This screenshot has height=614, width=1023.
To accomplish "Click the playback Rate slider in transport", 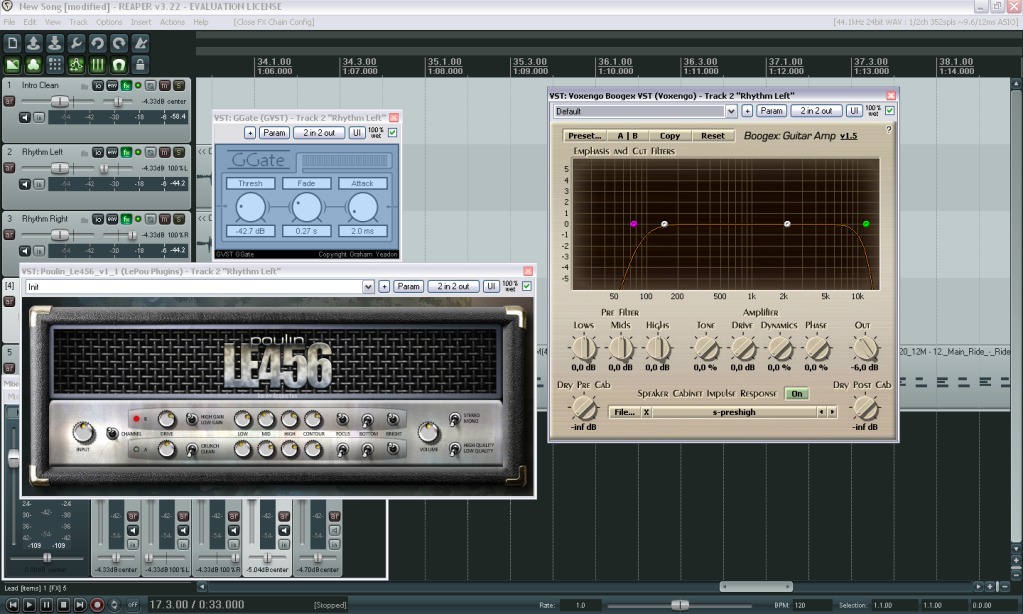I will (x=679, y=605).
